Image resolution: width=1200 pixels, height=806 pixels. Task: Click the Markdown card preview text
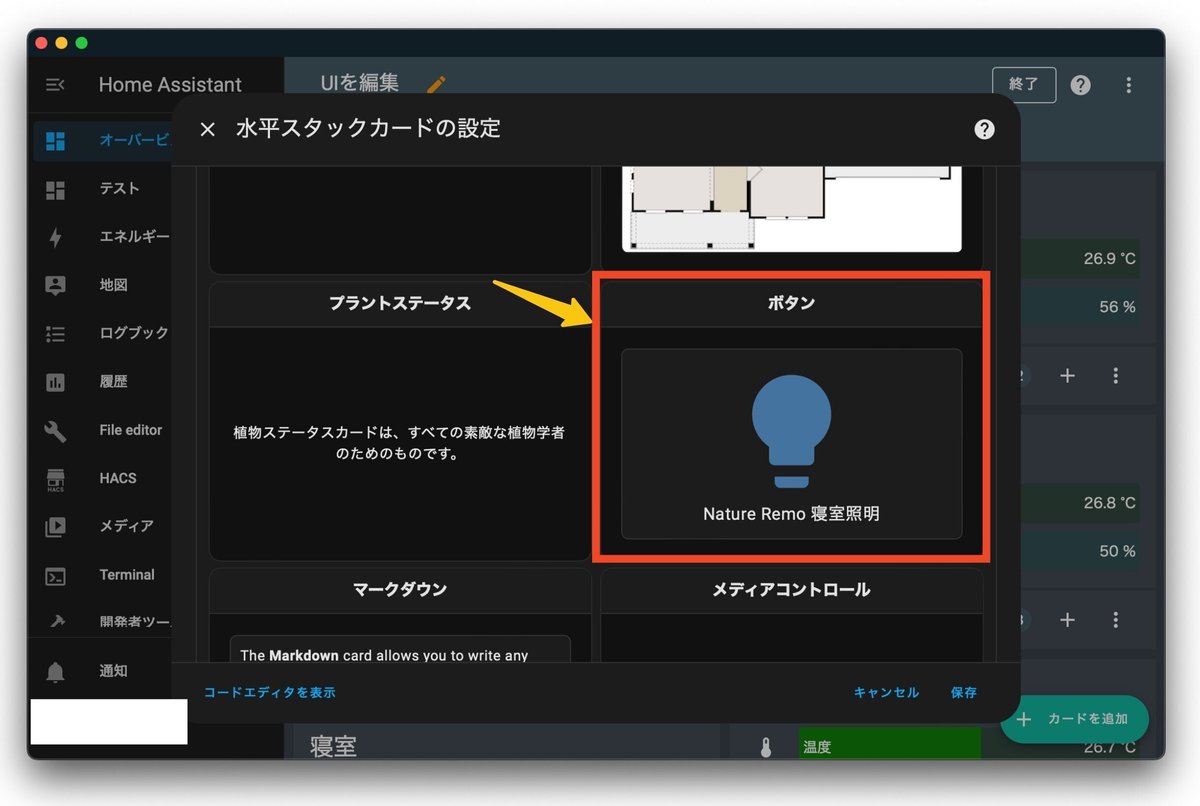(384, 655)
